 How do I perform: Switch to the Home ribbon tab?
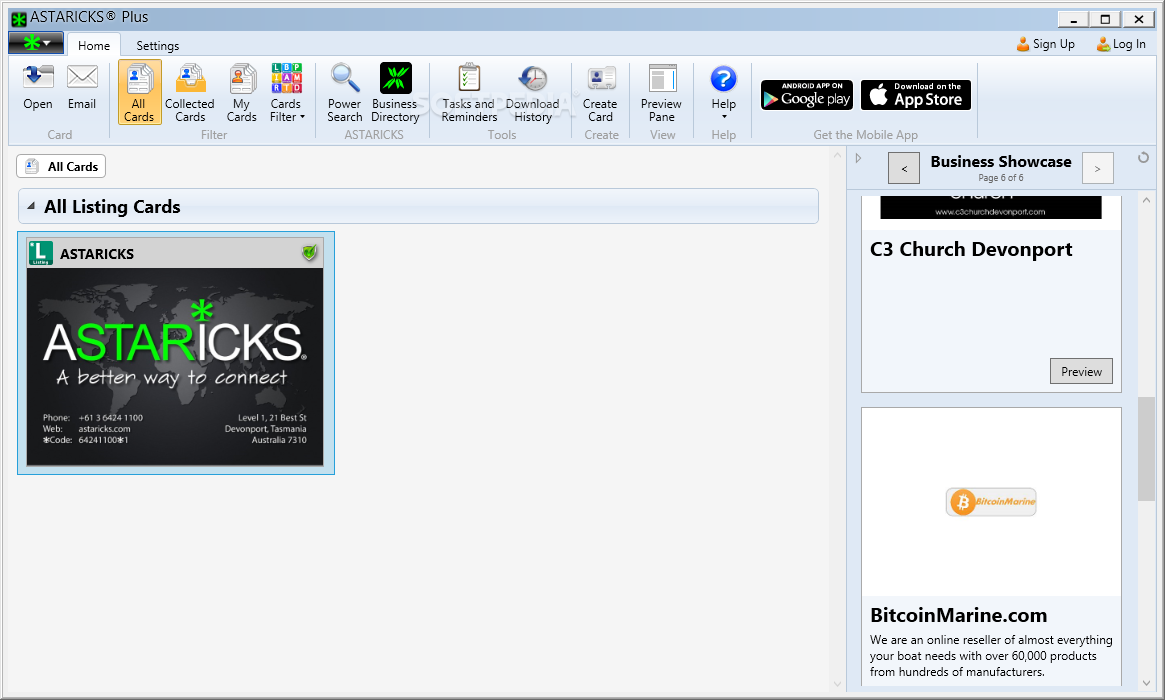click(x=94, y=45)
